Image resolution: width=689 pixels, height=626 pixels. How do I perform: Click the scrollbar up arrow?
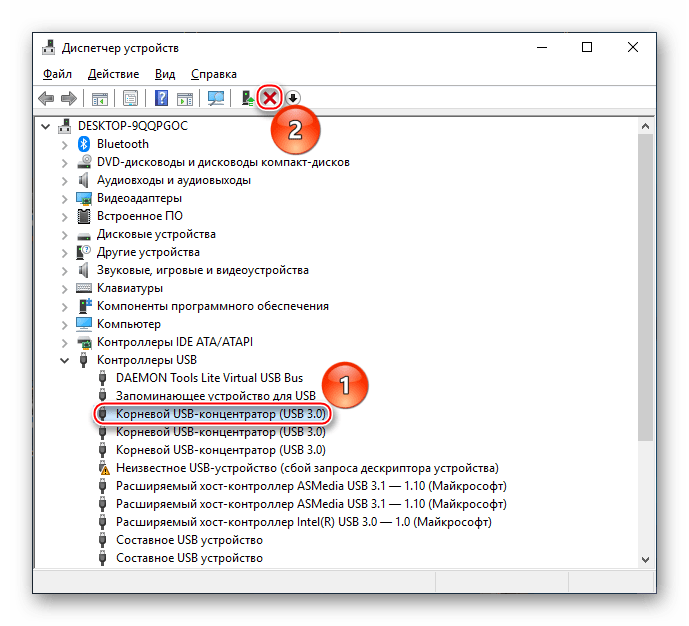(645, 126)
